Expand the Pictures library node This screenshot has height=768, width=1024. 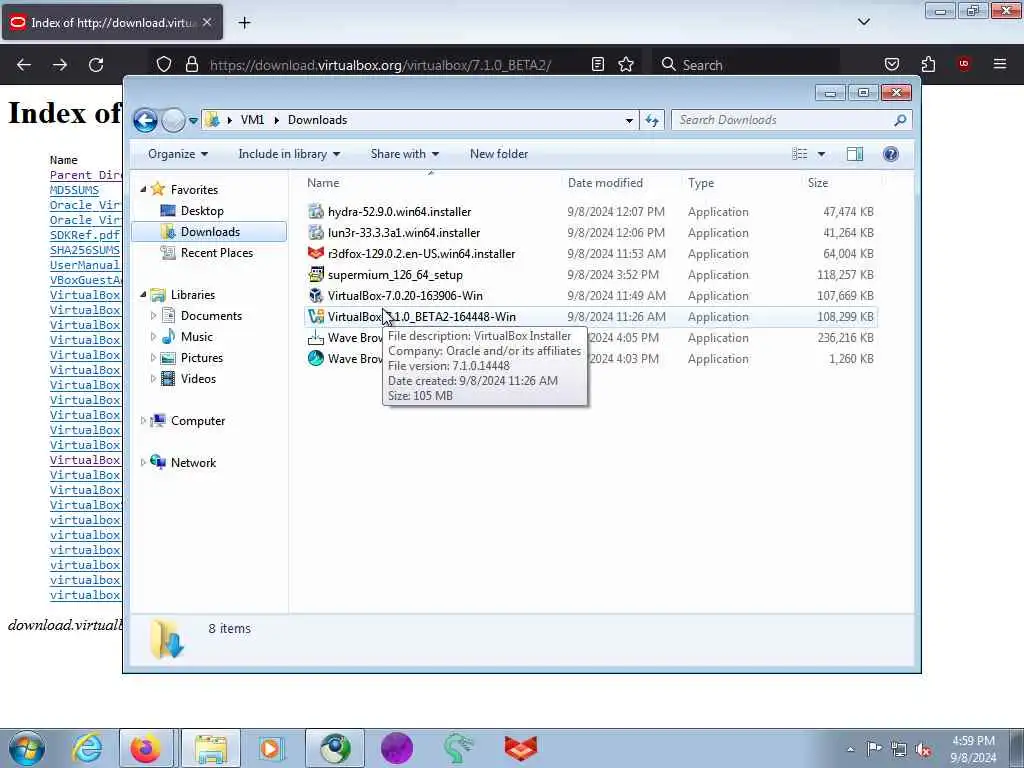(153, 358)
